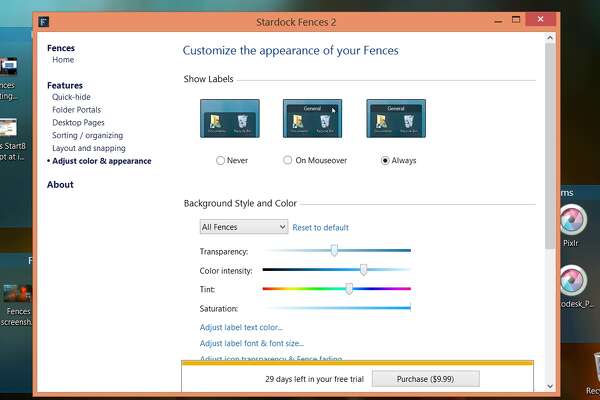Viewport: 600px width, 400px height.
Task: Open the Folder Portals page
Action: 77,110
